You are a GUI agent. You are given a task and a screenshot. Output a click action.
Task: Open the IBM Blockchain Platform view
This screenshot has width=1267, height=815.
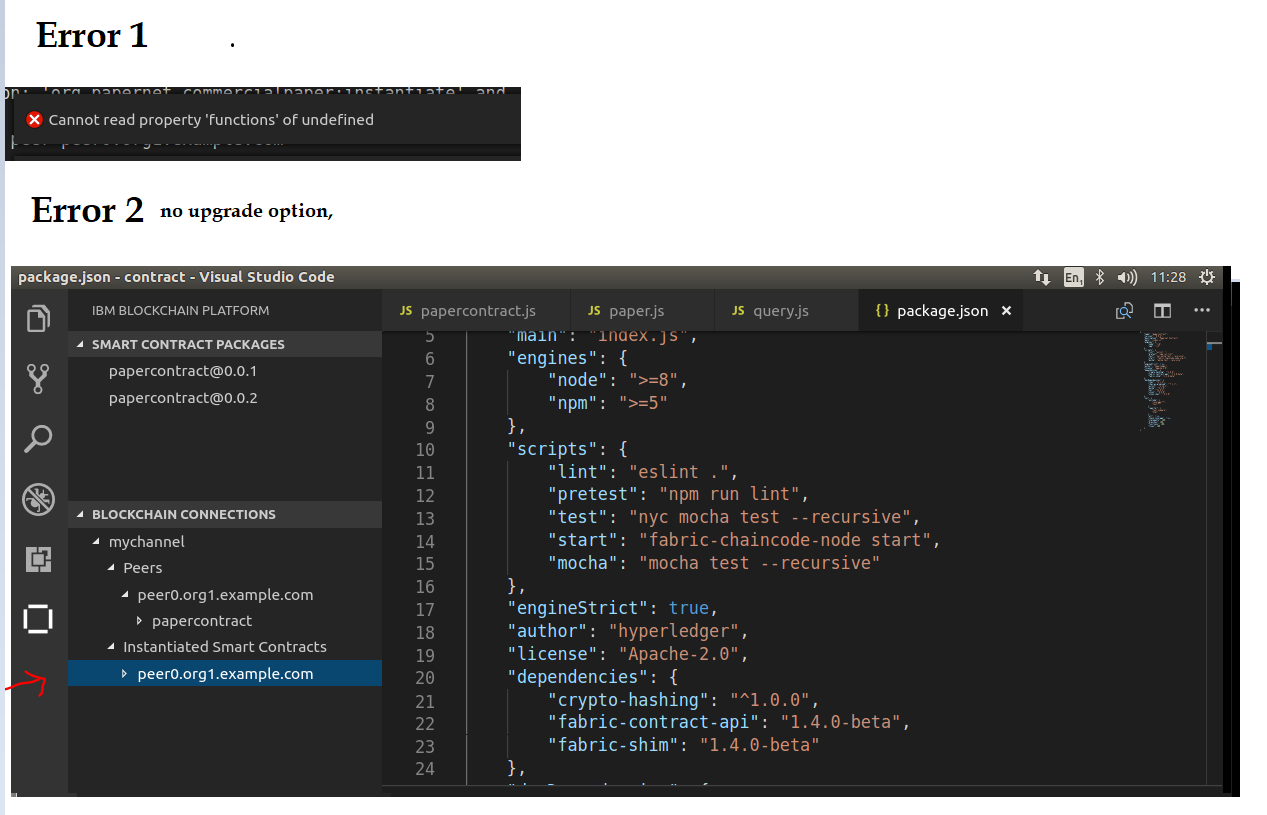[x=37, y=619]
